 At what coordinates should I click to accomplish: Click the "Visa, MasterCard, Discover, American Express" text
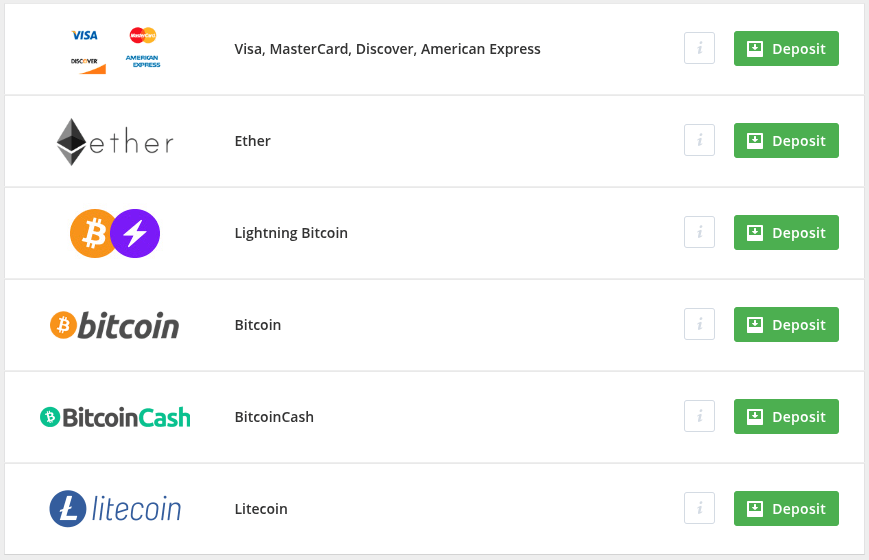click(x=387, y=49)
